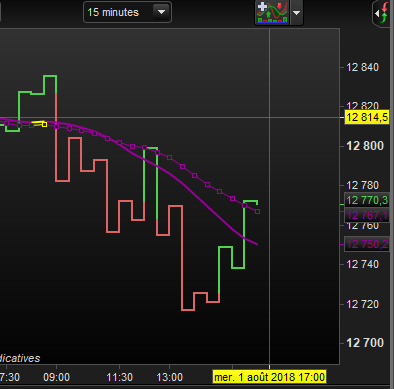Image resolution: width=394 pixels, height=389 pixels.
Task: Select the yellow 12 814,5 cursor price label
Action: 367,117
